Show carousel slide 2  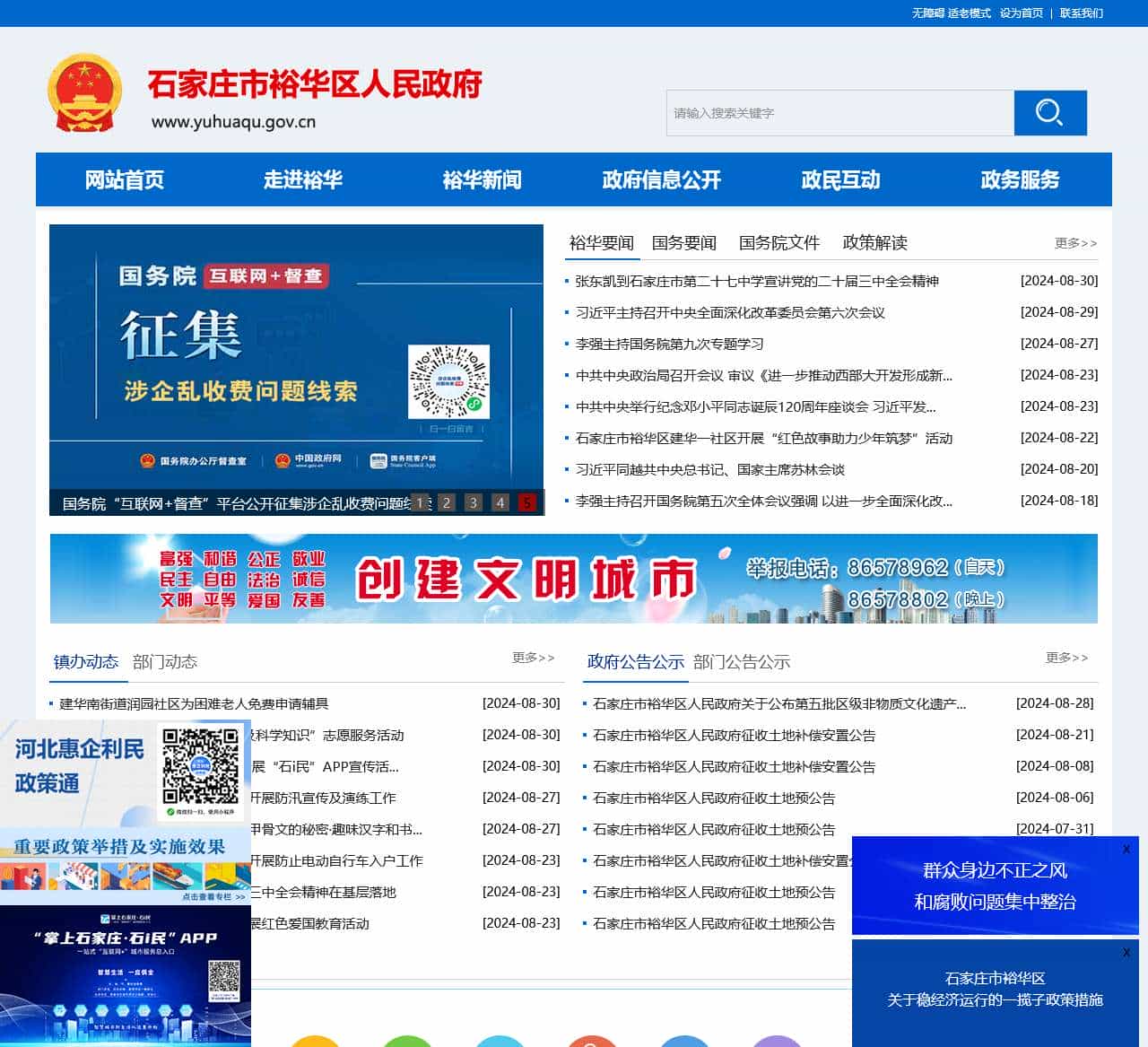point(447,502)
